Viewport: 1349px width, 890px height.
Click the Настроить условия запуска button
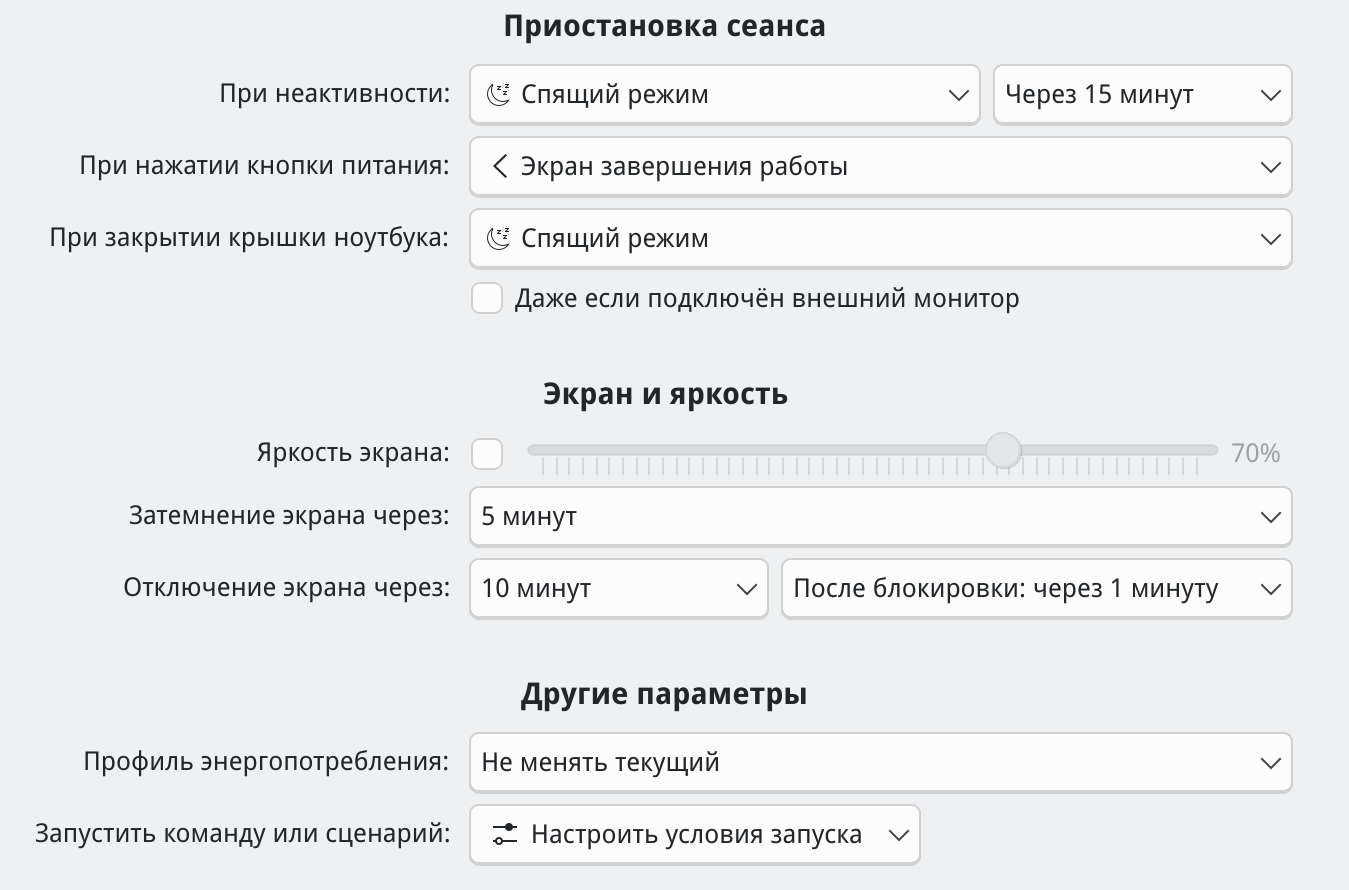coord(694,834)
